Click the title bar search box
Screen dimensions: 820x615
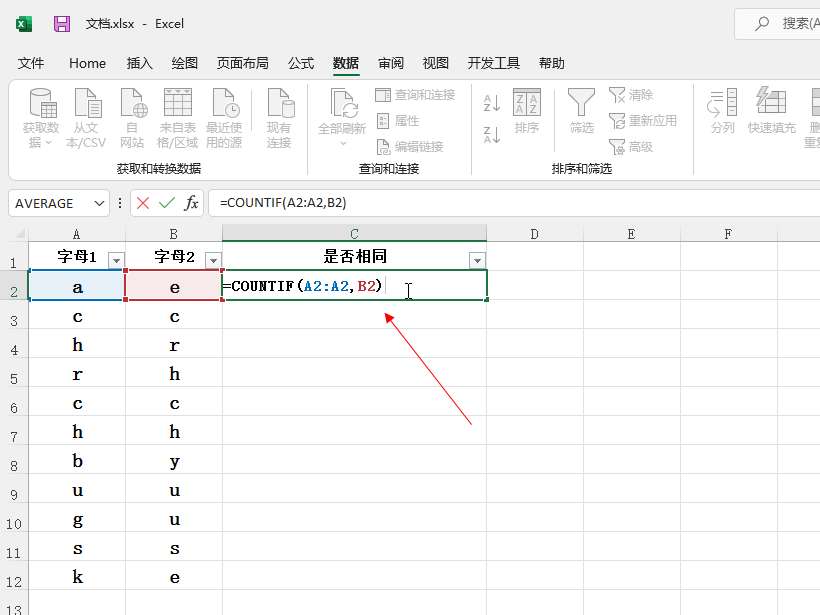click(778, 24)
